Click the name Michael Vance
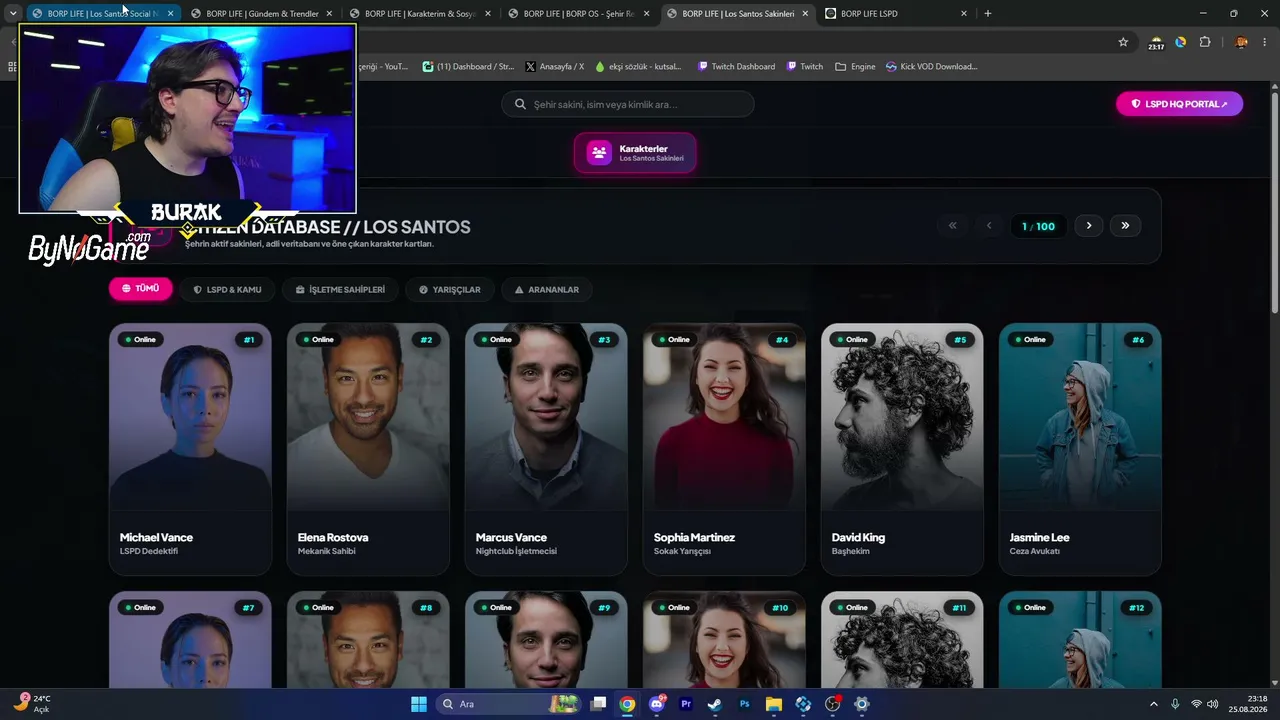 [x=156, y=537]
